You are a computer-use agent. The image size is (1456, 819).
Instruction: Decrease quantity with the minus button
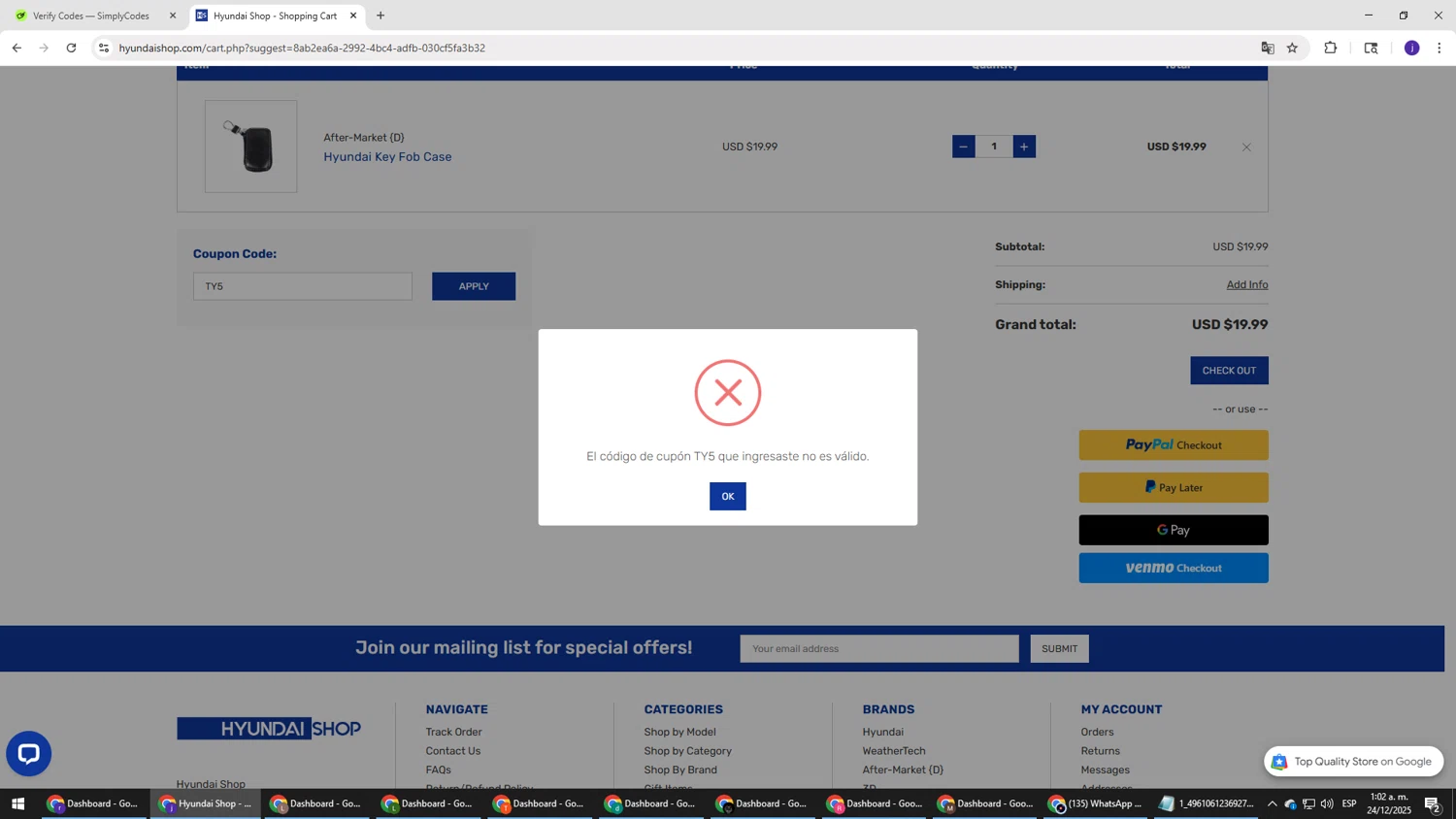[963, 147]
